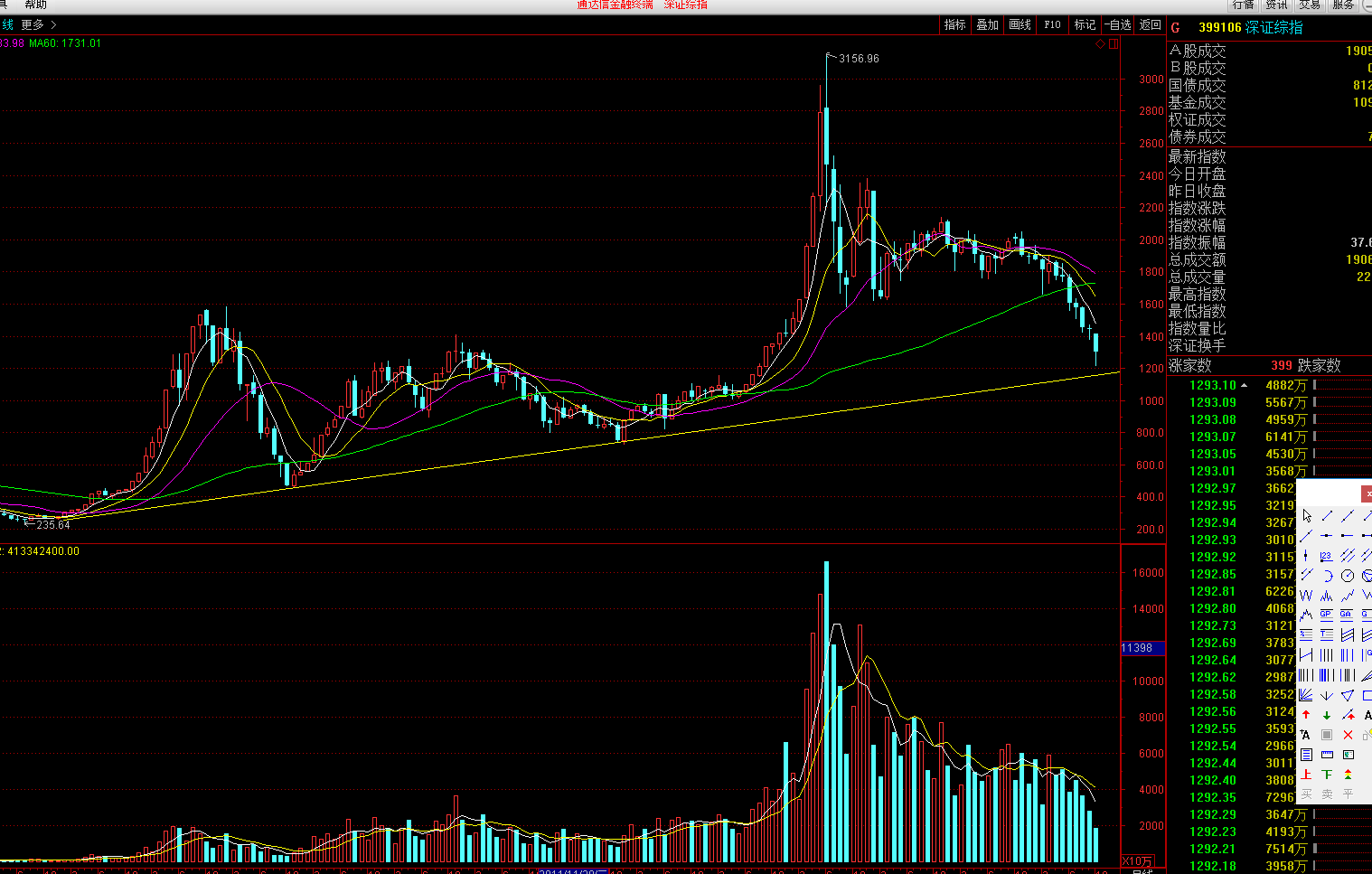Click the small diamond icon above chart

tap(1100, 43)
